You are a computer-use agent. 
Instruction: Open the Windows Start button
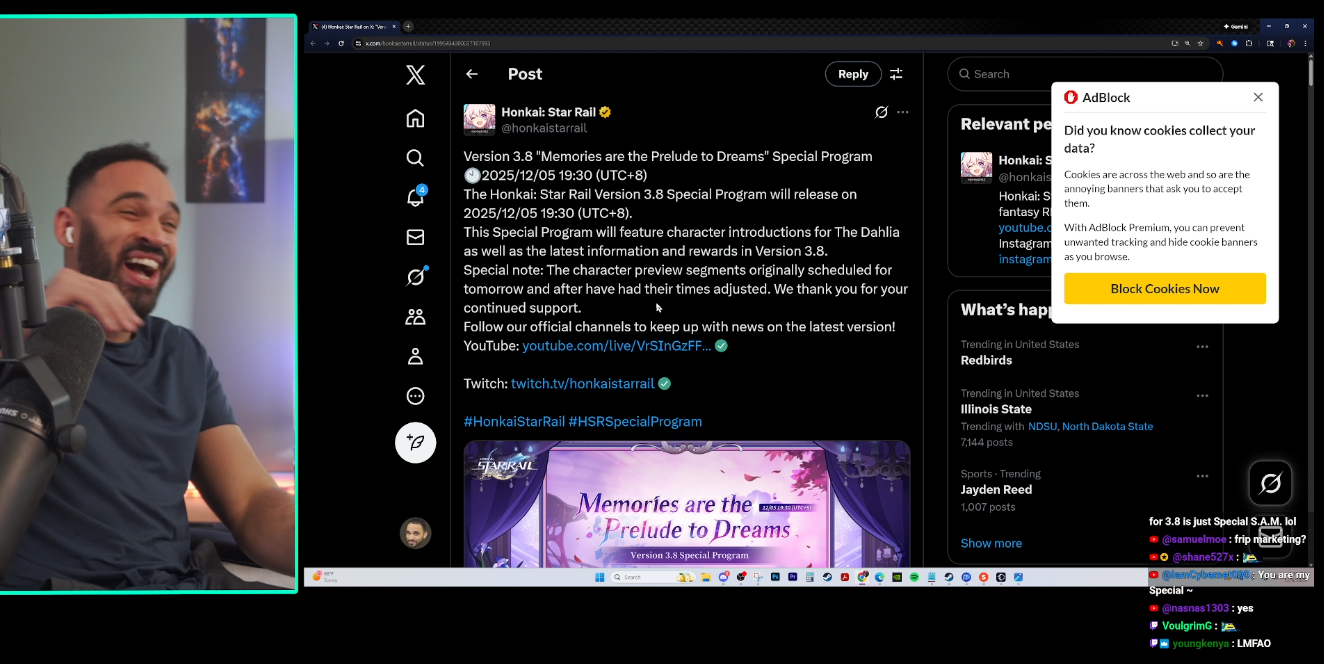[x=599, y=577]
